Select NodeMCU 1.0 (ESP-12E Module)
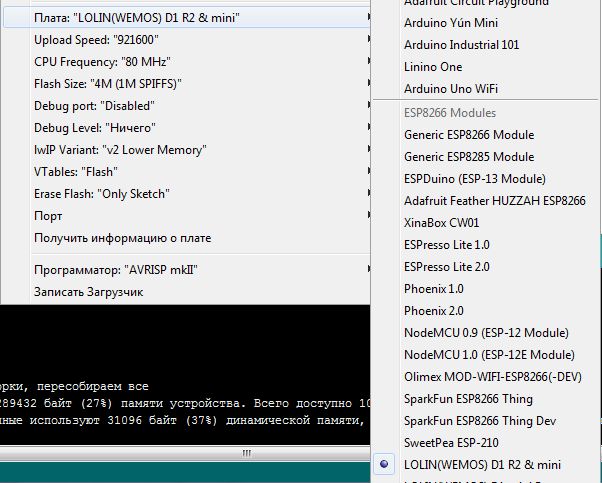This screenshot has width=602, height=483. 486,355
